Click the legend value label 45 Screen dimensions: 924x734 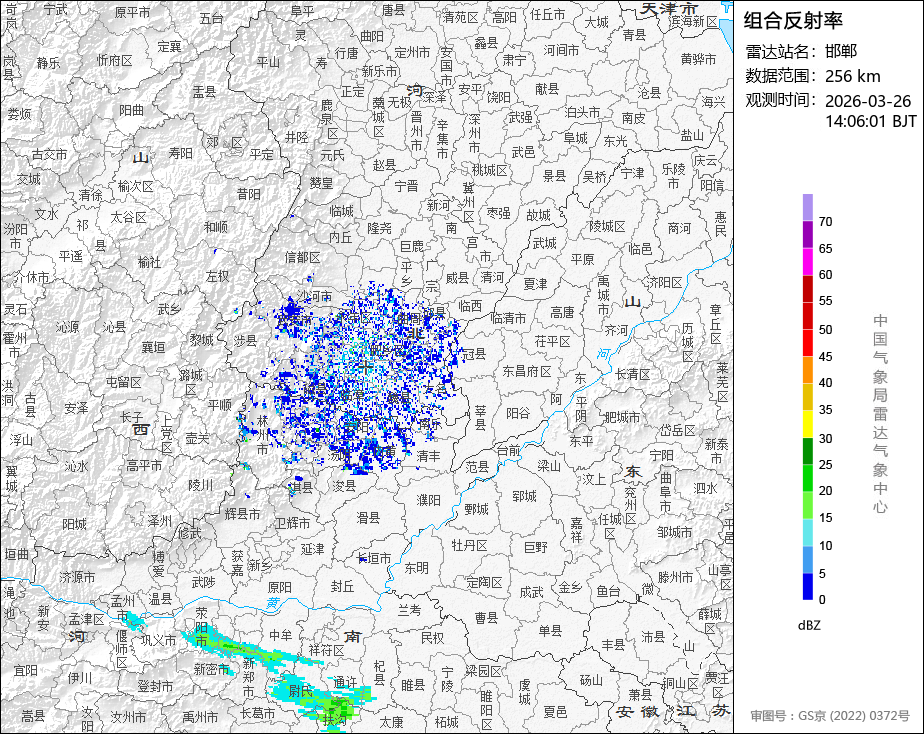click(826, 356)
